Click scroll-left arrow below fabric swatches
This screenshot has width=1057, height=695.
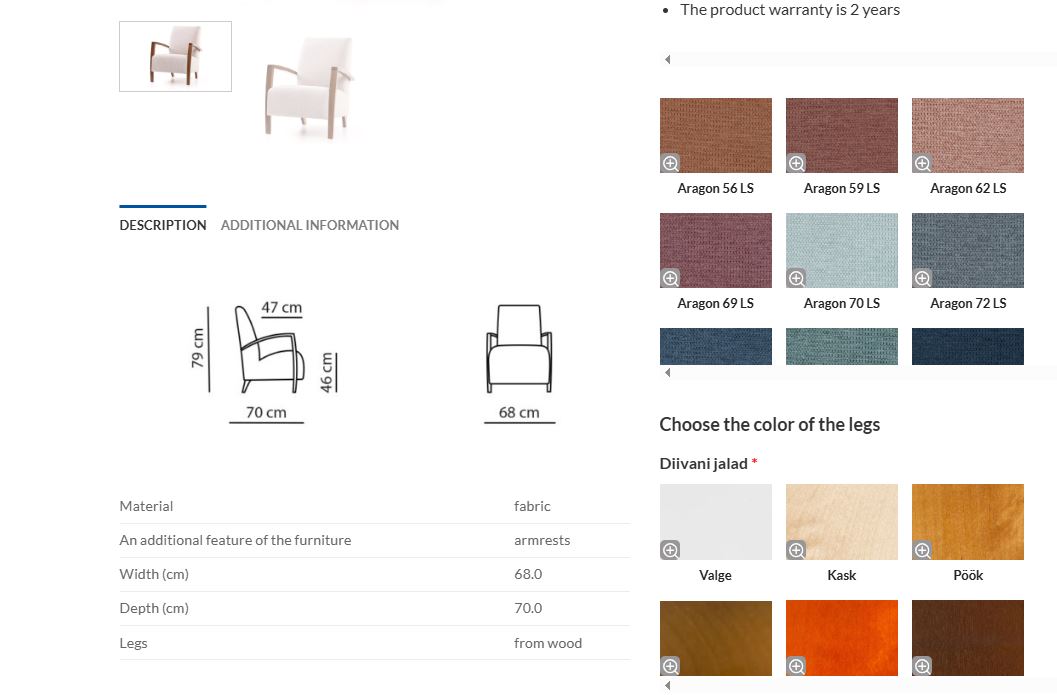click(667, 373)
